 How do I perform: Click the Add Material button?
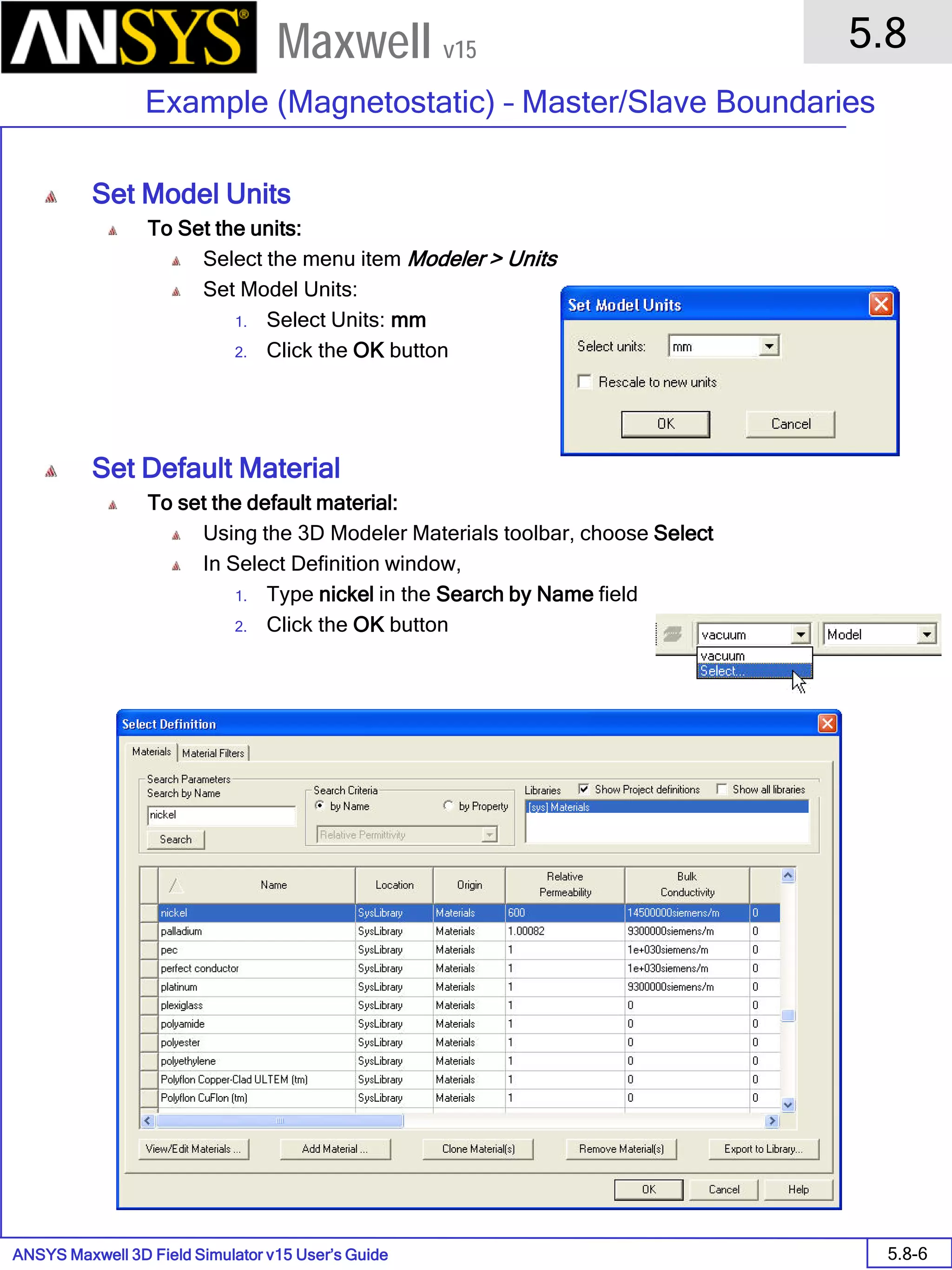(x=335, y=1149)
